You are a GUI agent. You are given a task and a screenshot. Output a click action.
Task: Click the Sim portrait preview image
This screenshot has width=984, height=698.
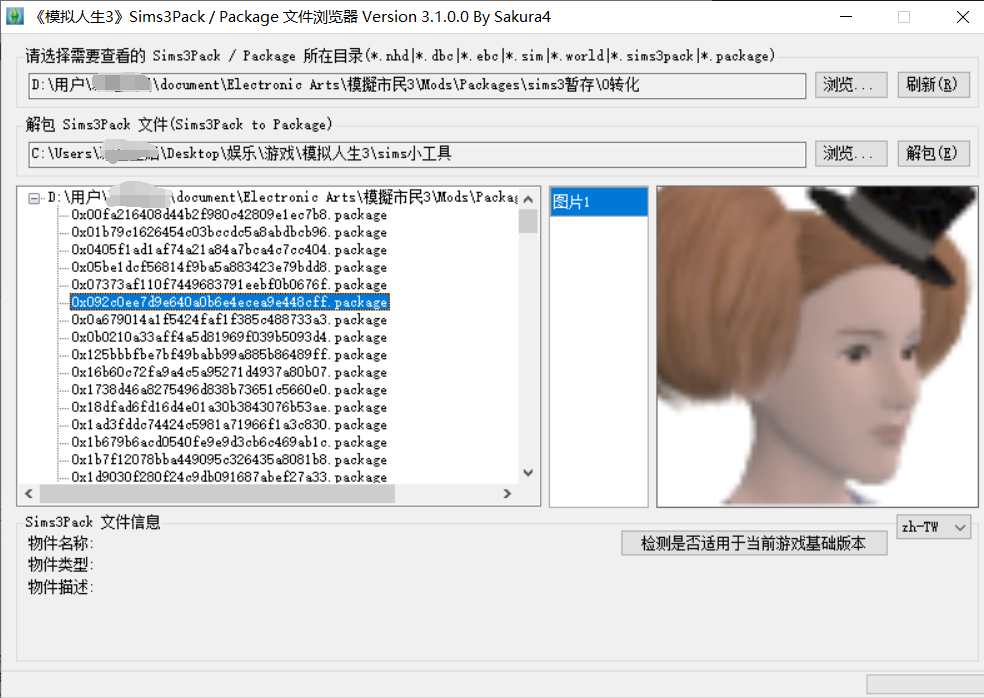pos(817,346)
